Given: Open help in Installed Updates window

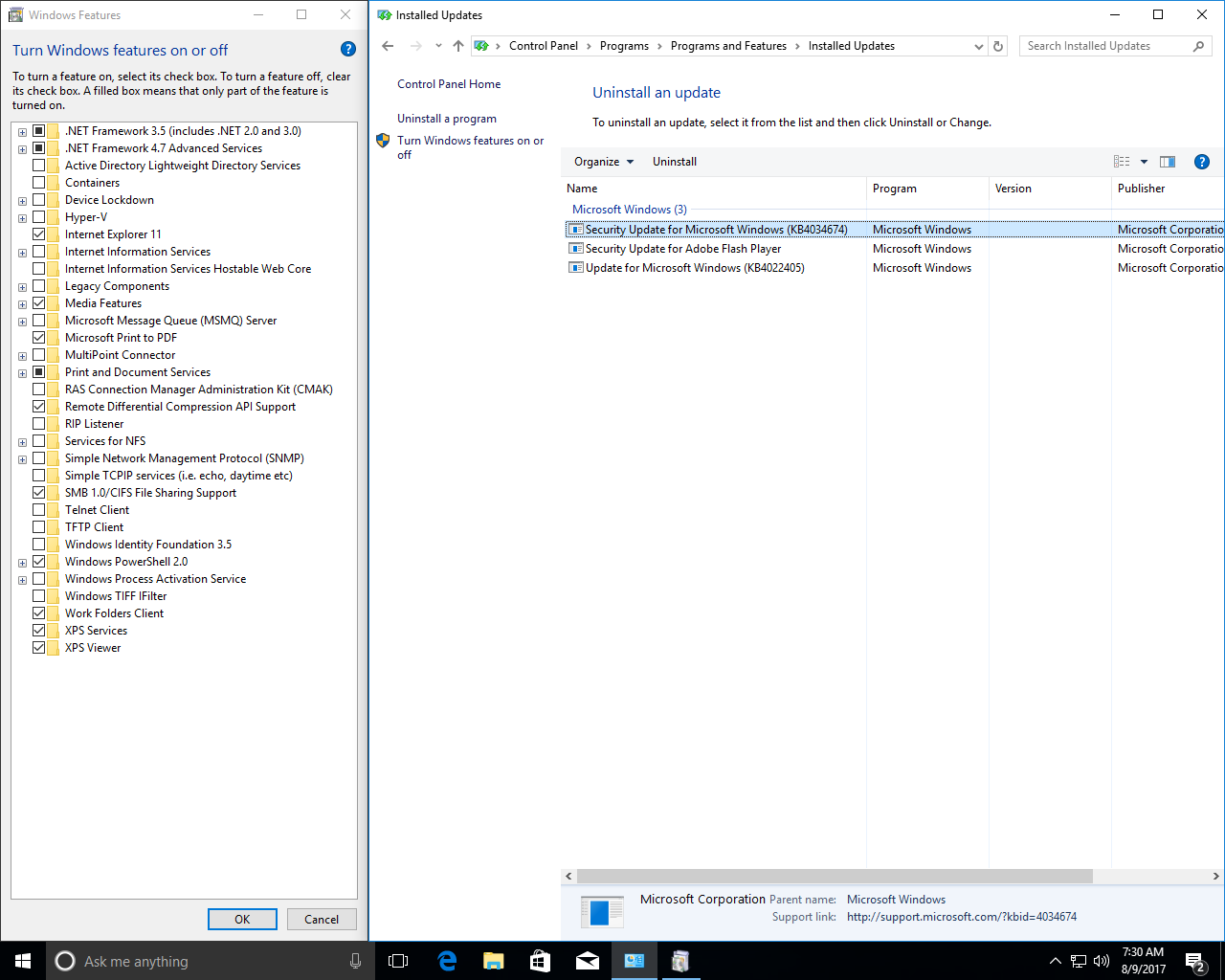Looking at the screenshot, I should tap(1202, 162).
